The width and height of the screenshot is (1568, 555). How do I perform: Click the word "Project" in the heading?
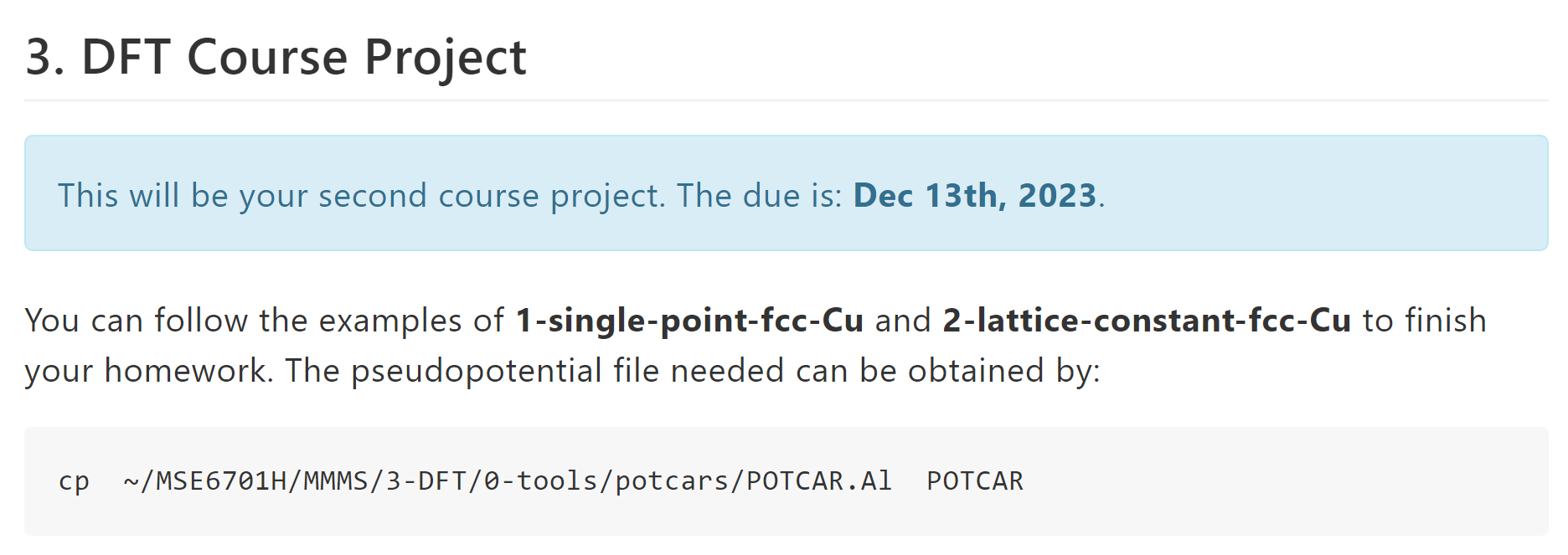pyautogui.click(x=445, y=58)
